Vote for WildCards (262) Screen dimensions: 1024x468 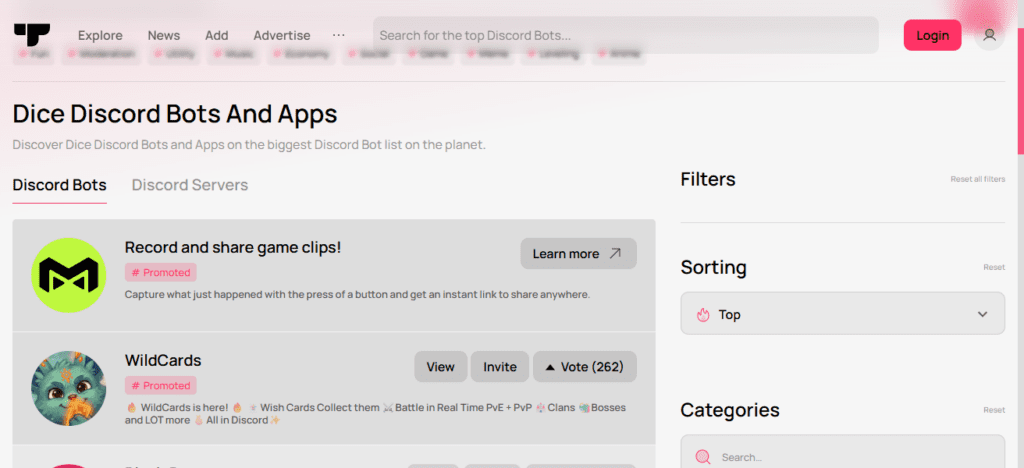(x=584, y=367)
